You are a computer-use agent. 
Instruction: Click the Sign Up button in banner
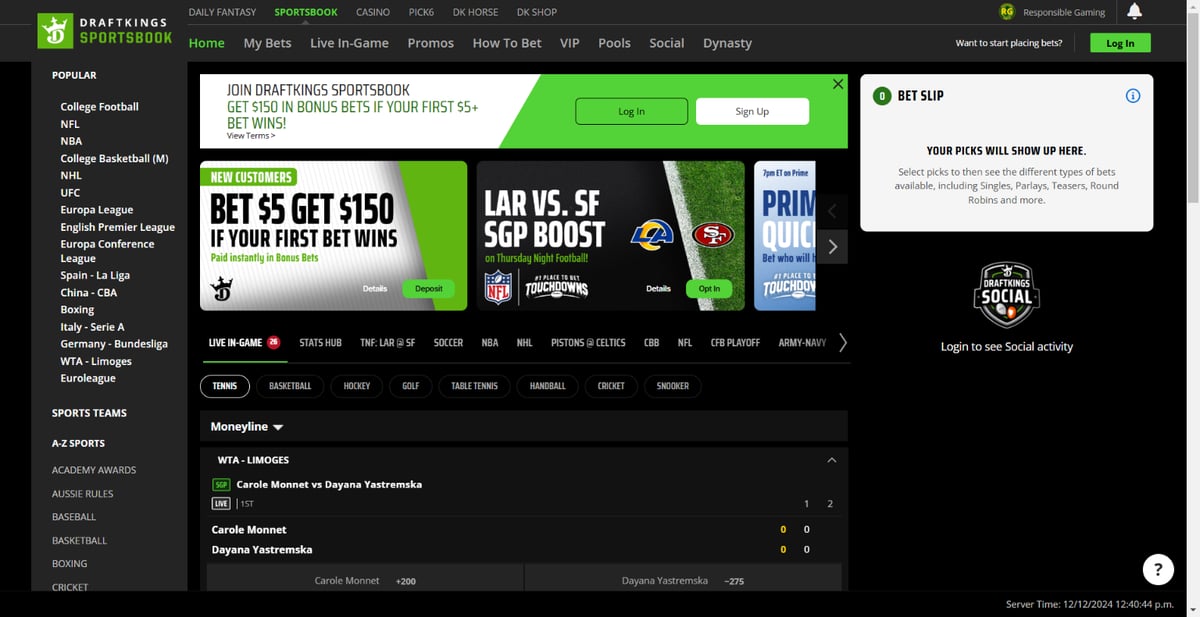[752, 111]
